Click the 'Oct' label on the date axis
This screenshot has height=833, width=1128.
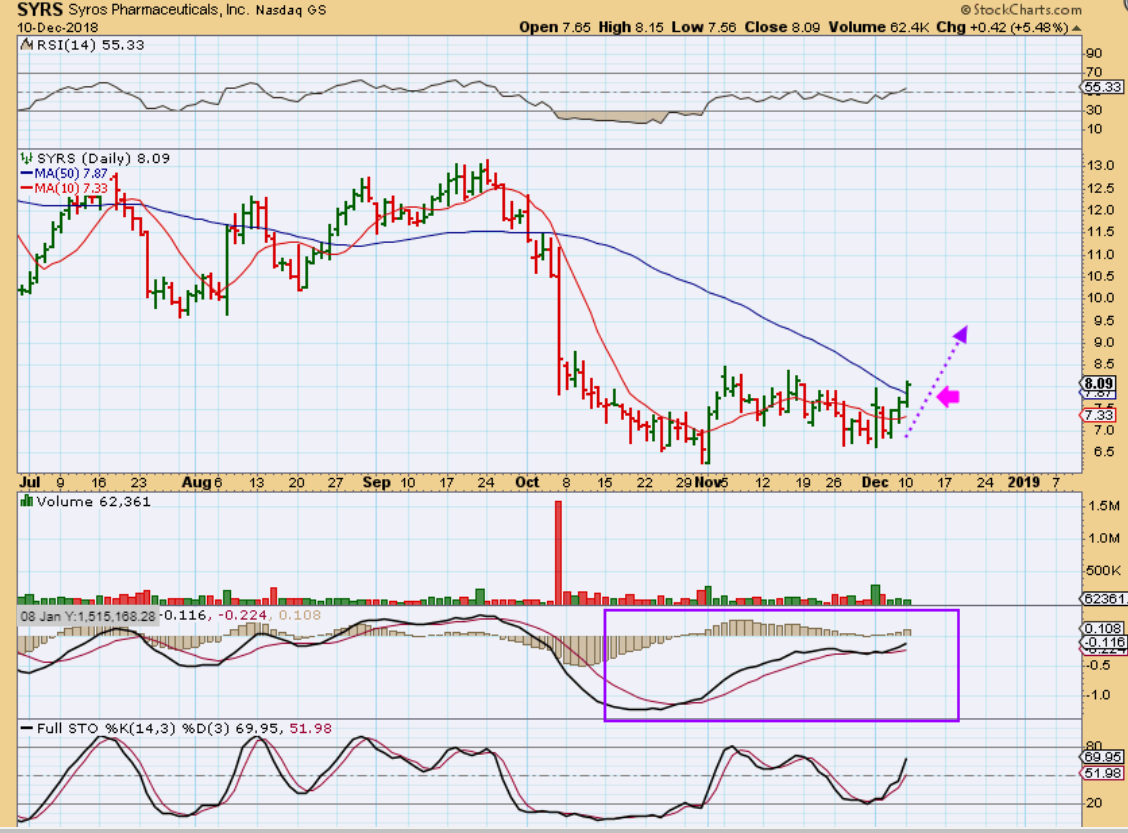527,482
